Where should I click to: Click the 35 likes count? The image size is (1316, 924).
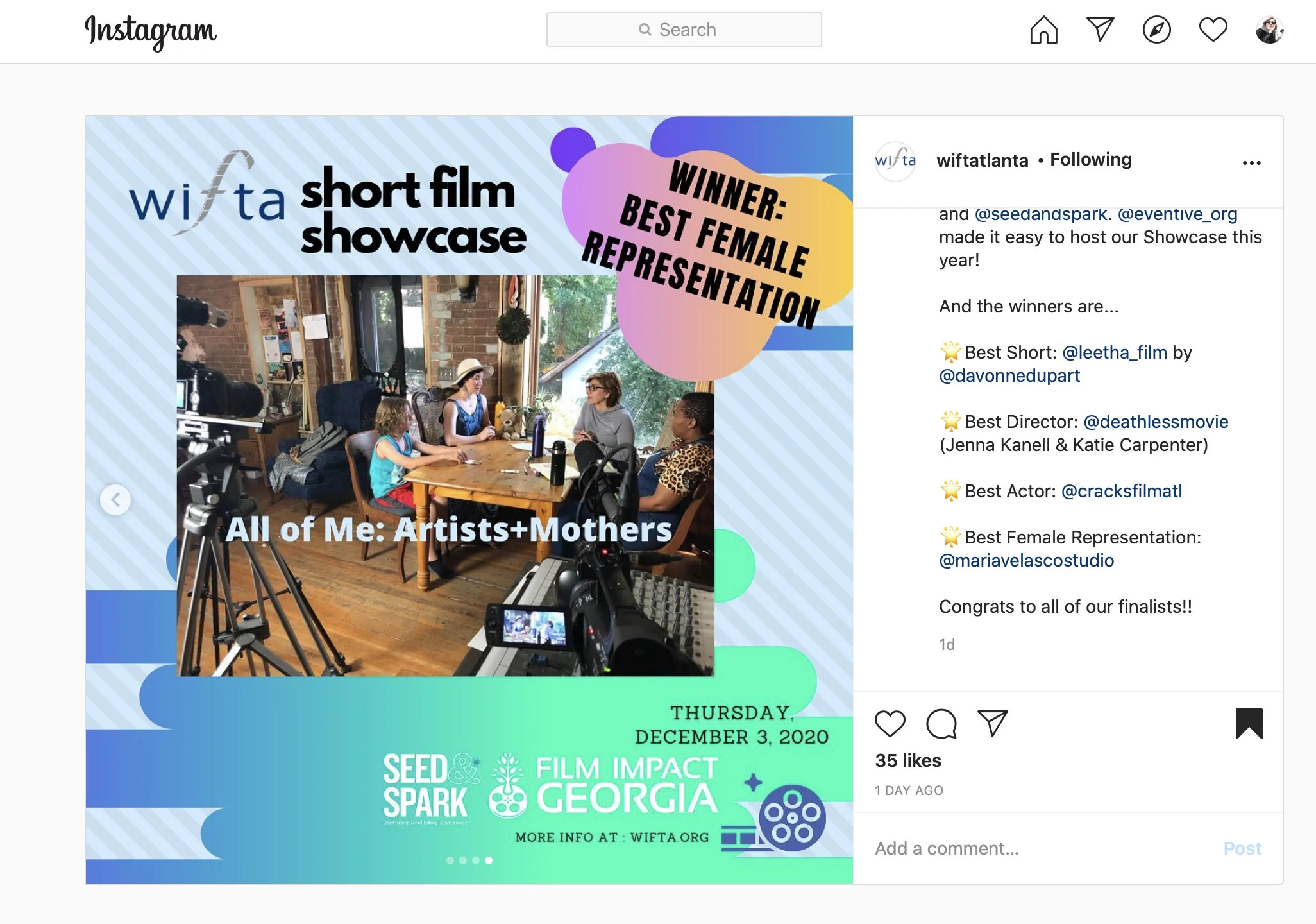click(x=908, y=760)
